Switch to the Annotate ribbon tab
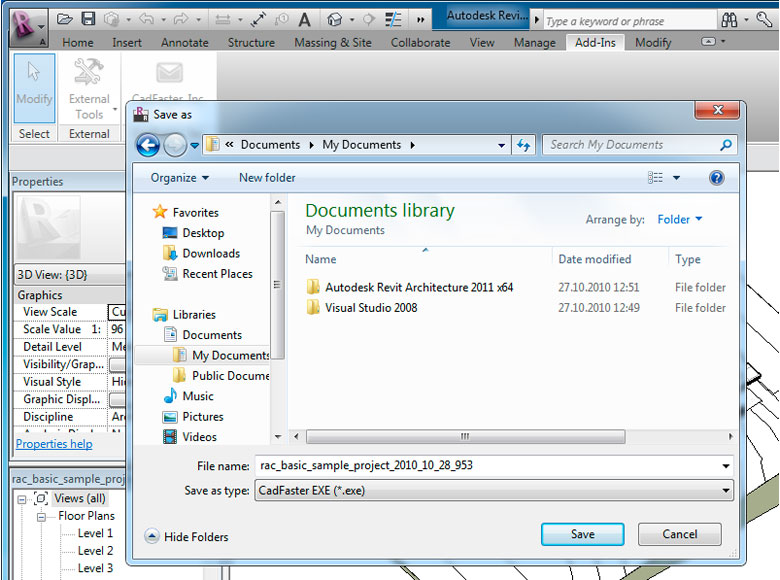This screenshot has width=780, height=580. (185, 43)
